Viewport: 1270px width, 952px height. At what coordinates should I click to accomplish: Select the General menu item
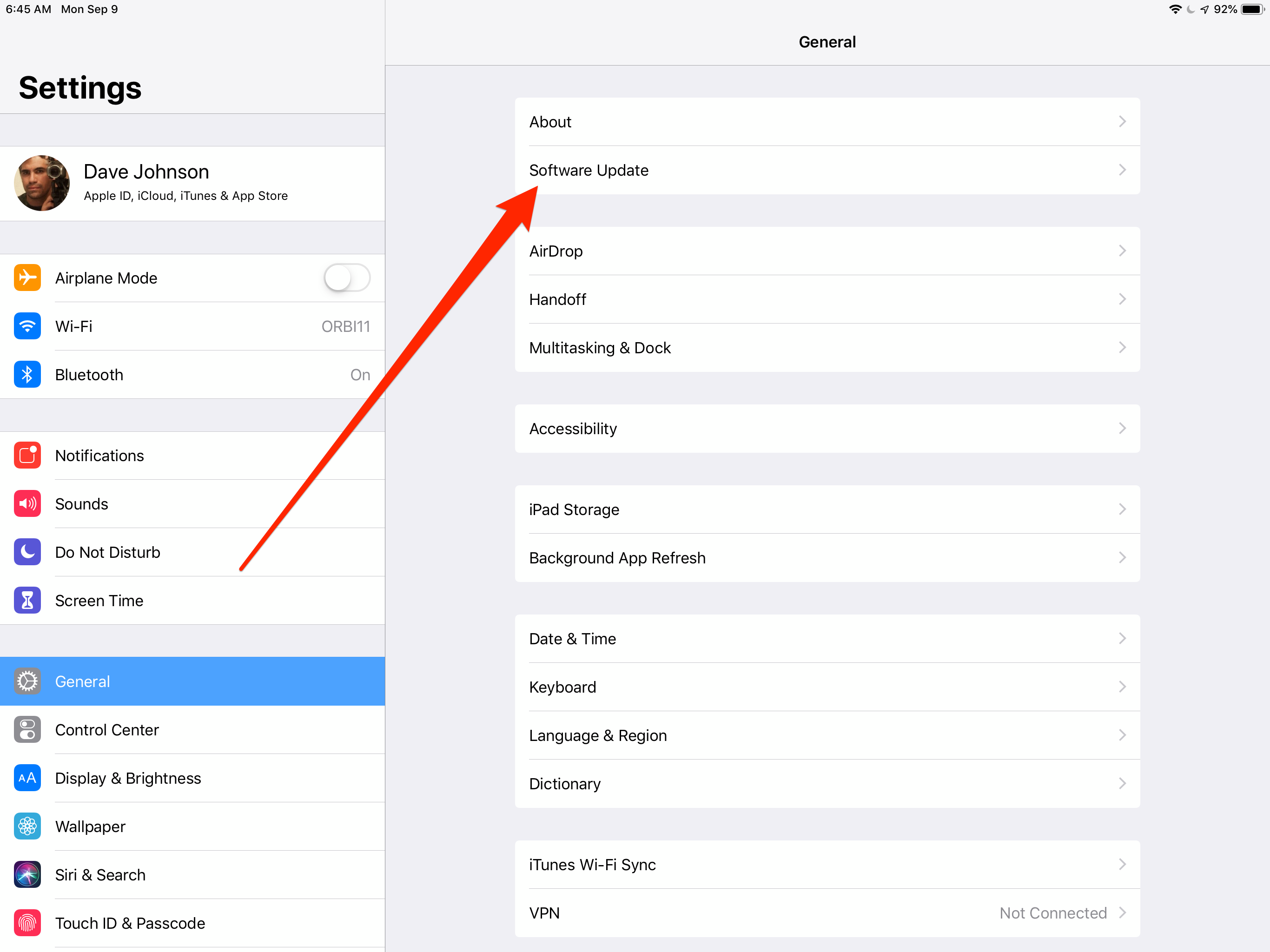[x=191, y=681]
